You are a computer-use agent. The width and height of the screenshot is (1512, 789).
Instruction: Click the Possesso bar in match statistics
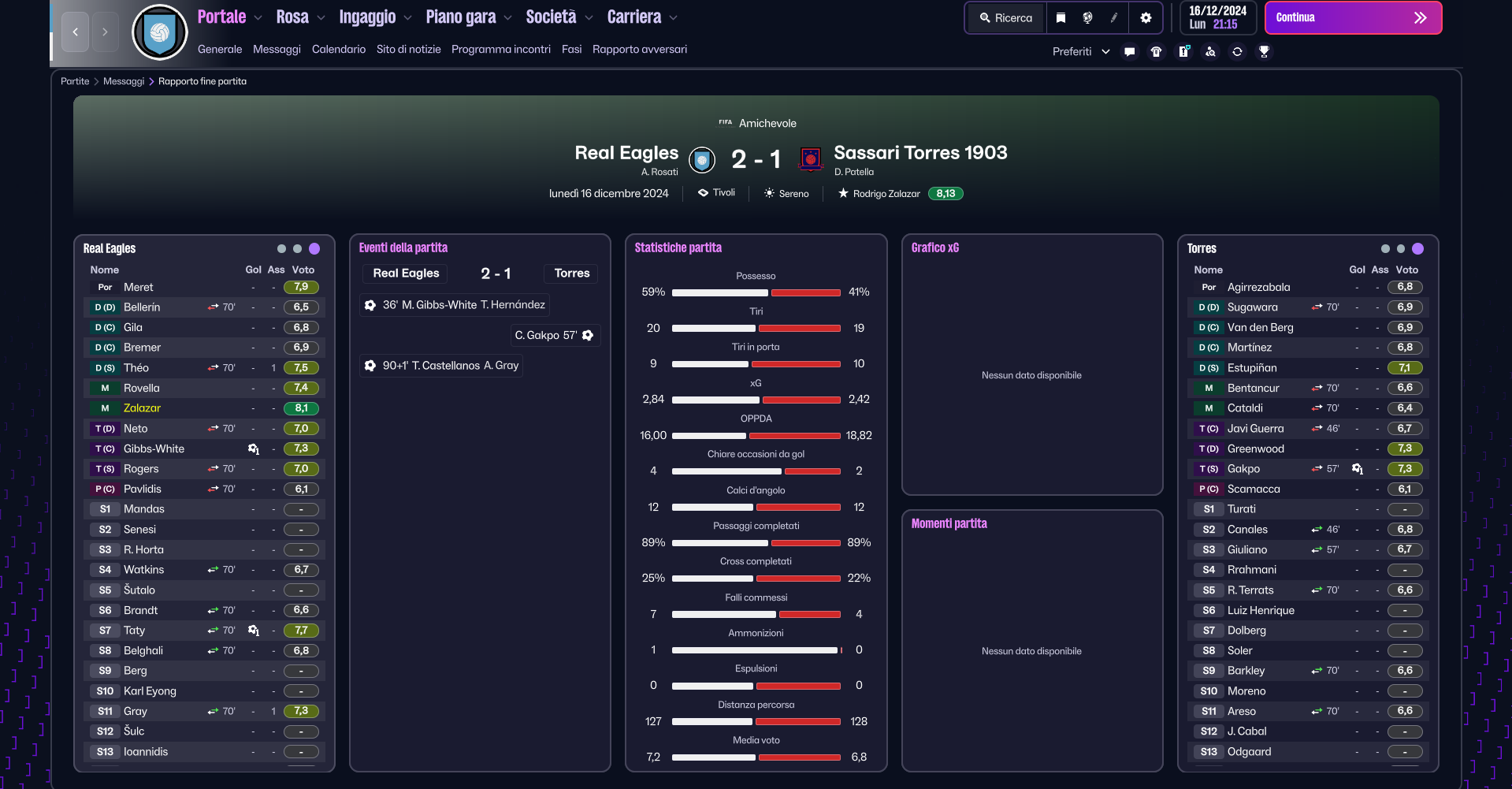[756, 292]
